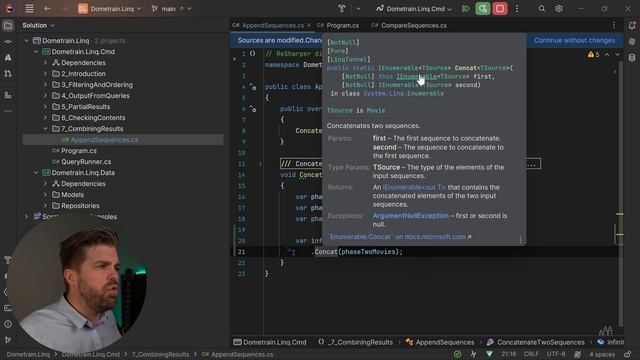Open the Structure tool window
The height and width of the screenshot is (360, 640).
[8, 95]
